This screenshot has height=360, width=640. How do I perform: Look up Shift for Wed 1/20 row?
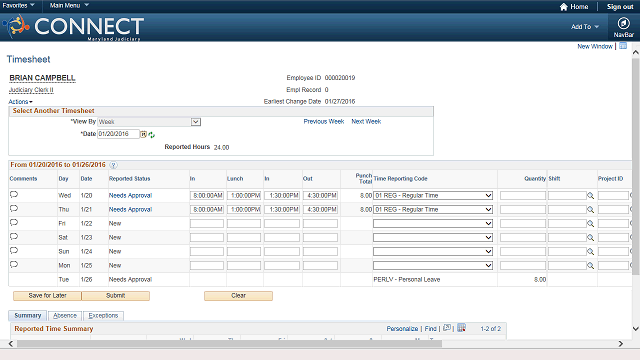coord(590,196)
